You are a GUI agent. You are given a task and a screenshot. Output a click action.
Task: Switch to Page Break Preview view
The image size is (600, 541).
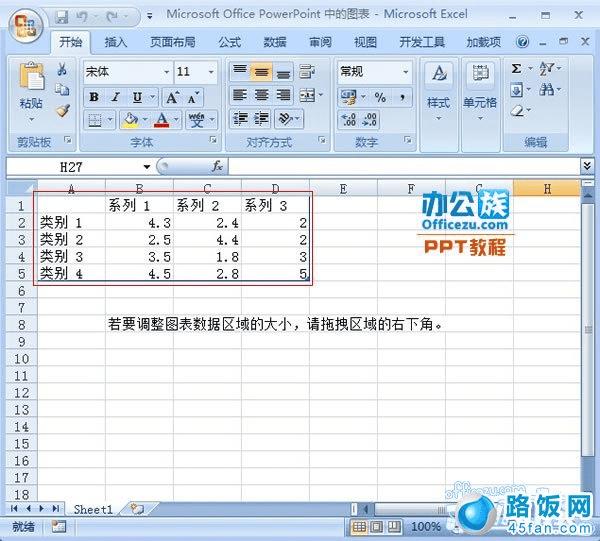[394, 527]
